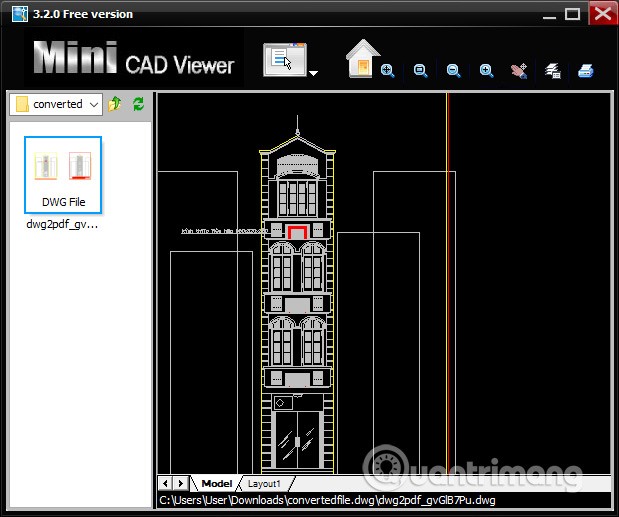Image resolution: width=619 pixels, height=517 pixels.
Task: Click the last magnifier zoom icon
Action: tap(486, 71)
